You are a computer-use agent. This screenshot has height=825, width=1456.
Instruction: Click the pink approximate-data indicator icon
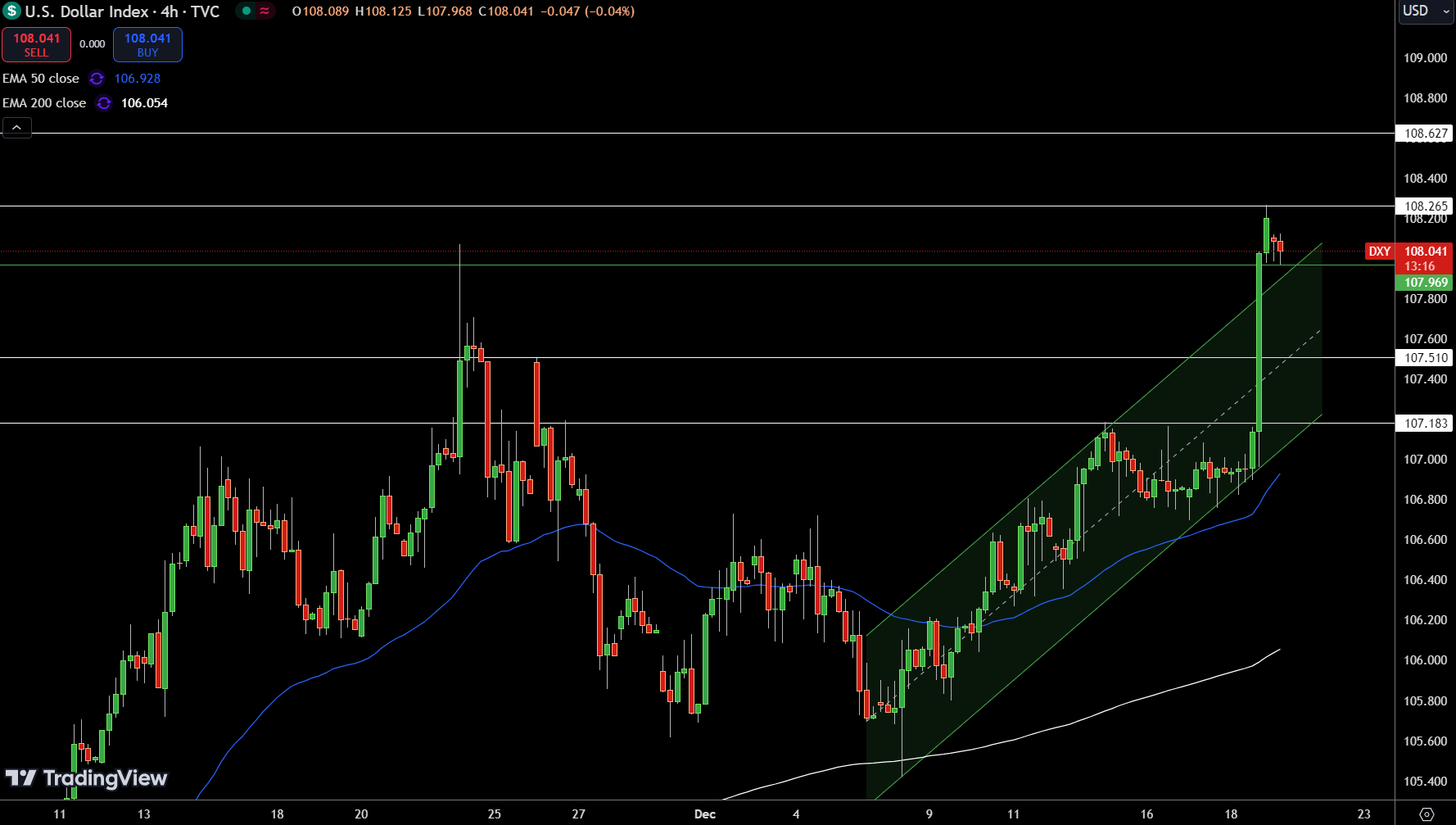point(265,11)
